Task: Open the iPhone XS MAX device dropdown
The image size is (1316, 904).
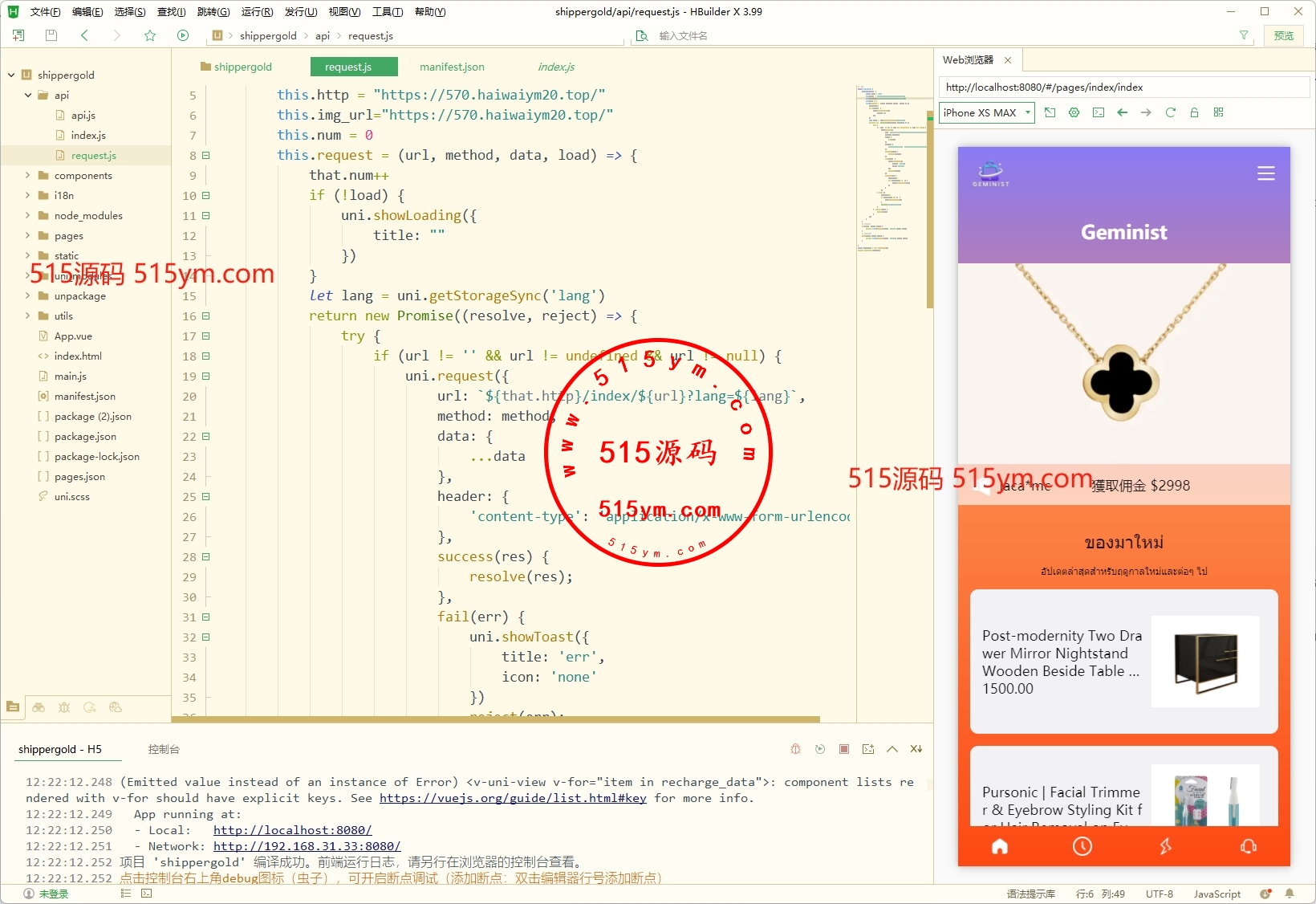Action: pos(986,112)
